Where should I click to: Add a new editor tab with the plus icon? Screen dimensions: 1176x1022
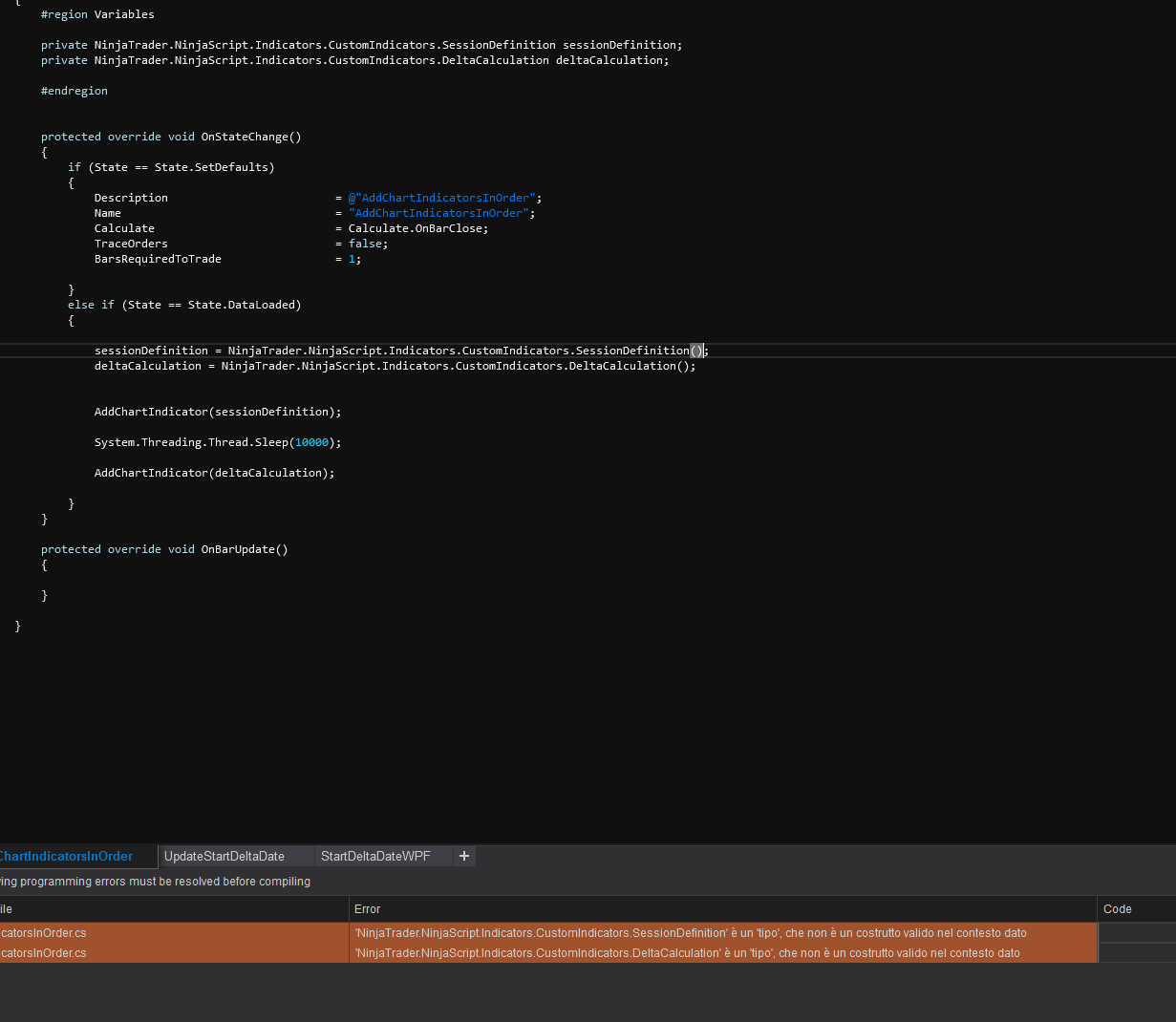coord(464,856)
